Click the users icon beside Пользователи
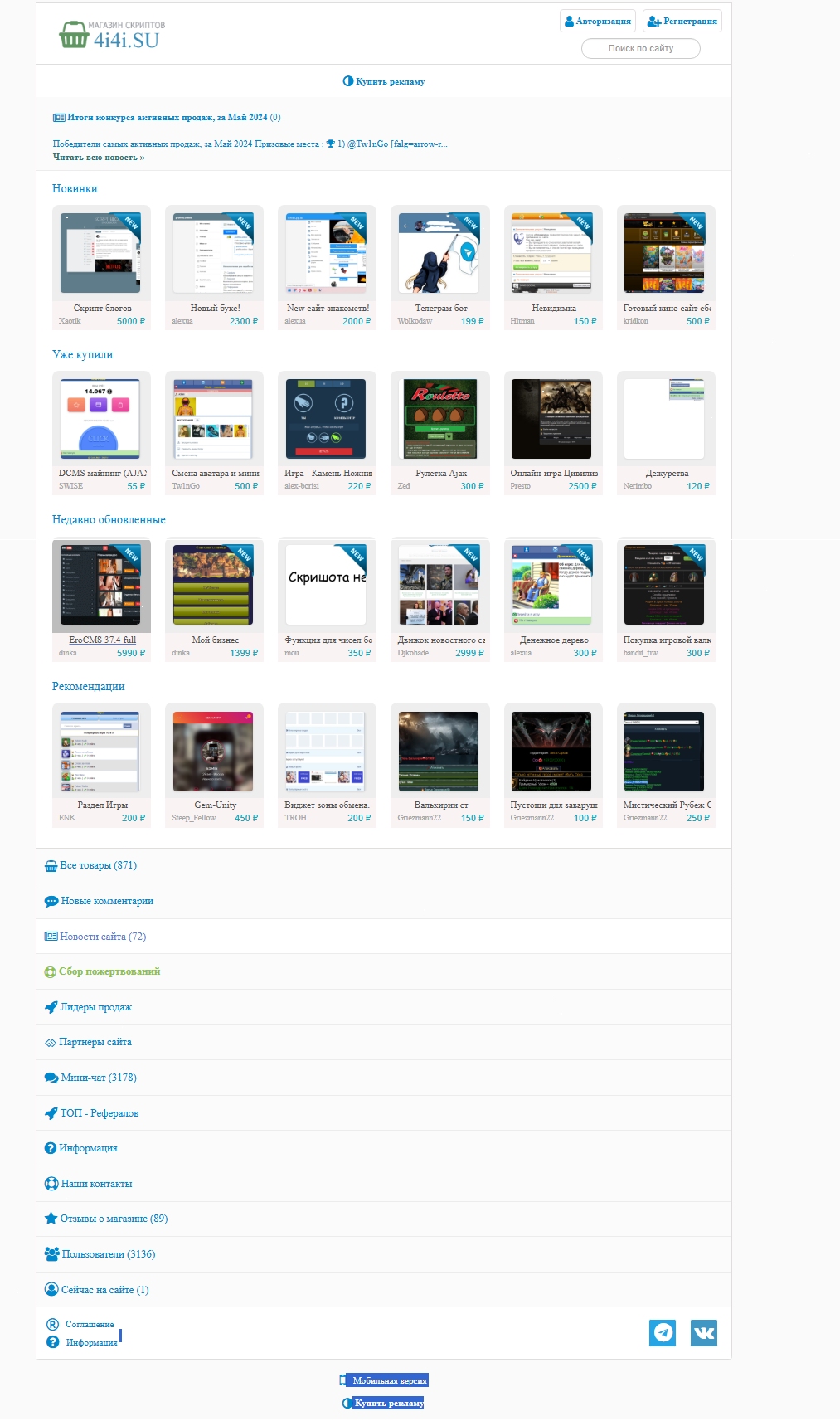 tap(51, 1254)
